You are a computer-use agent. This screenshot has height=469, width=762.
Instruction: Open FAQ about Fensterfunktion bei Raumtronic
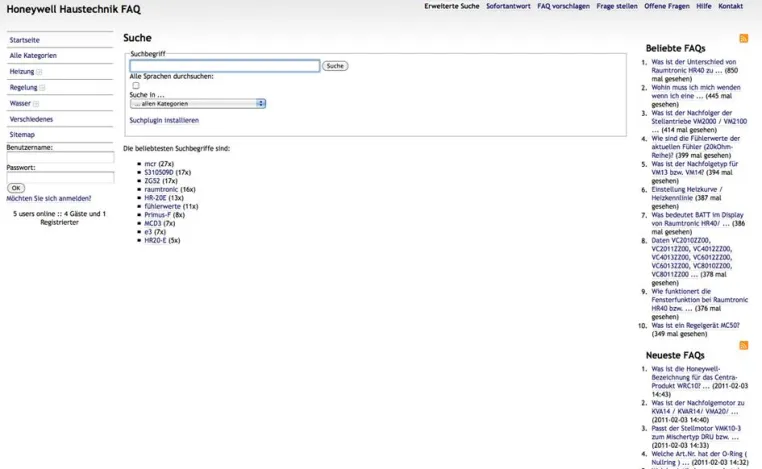tap(699, 300)
